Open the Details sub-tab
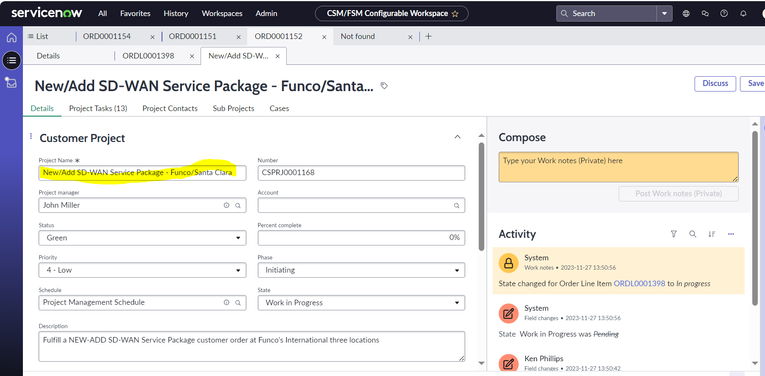 pyautogui.click(x=48, y=56)
